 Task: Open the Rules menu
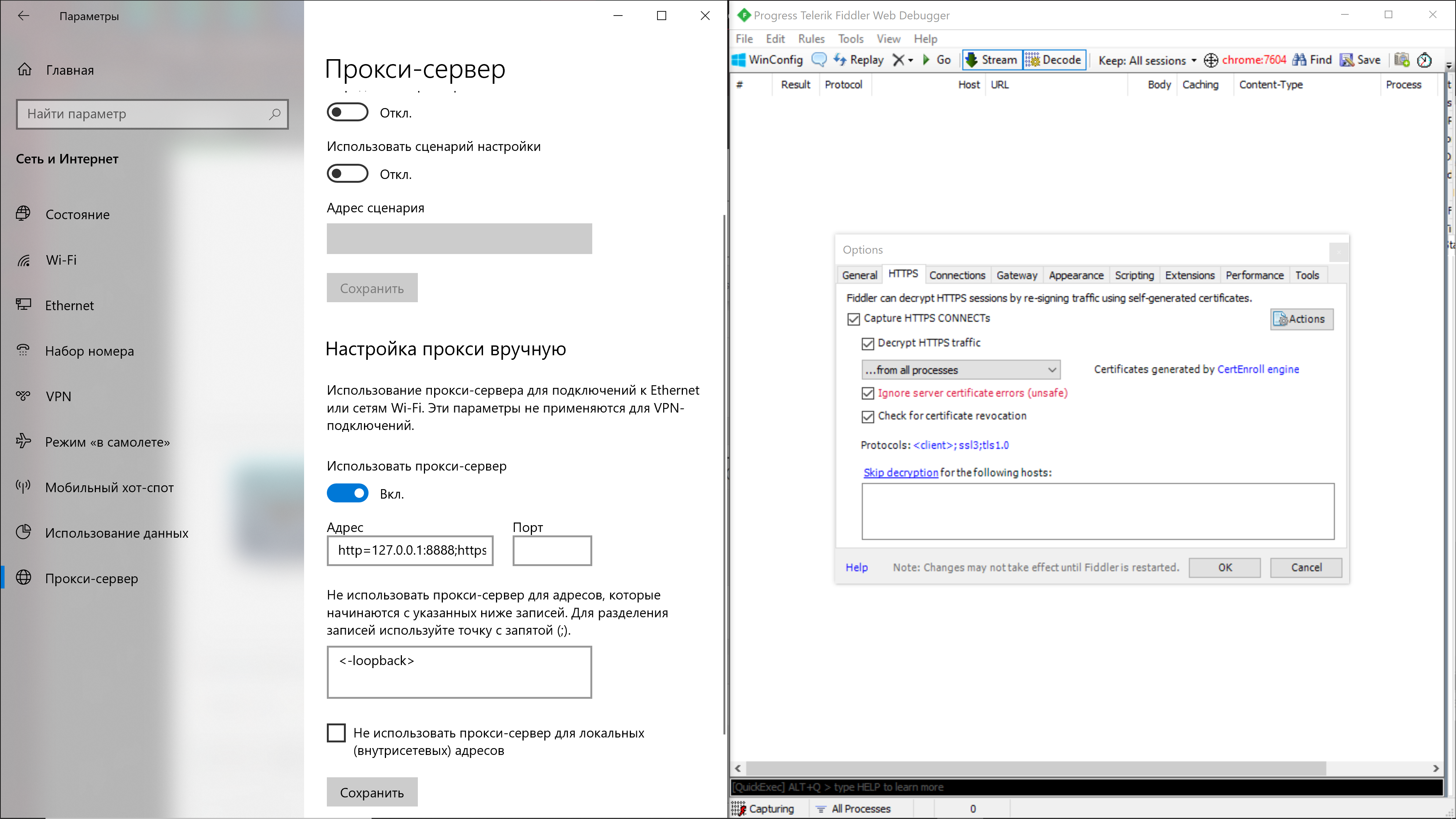coord(811,39)
